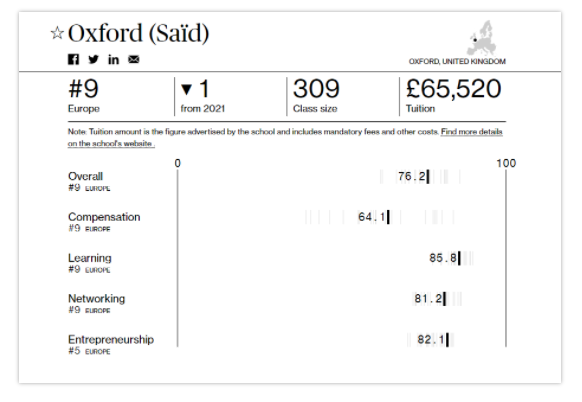Click the £65,520 tuition figure

pos(454,89)
